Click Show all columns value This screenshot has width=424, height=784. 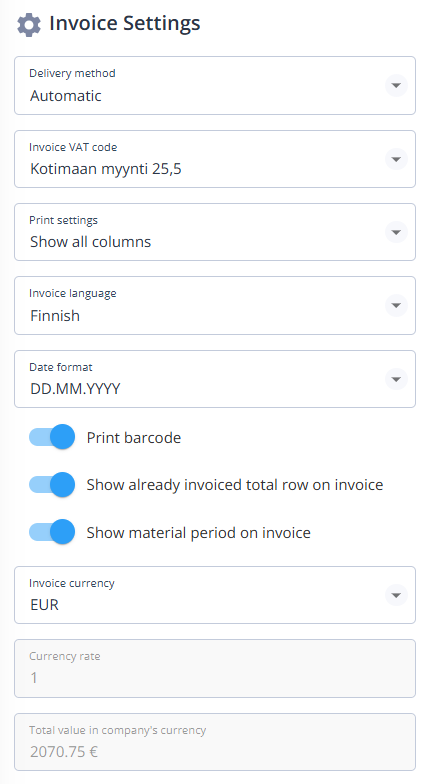(x=90, y=242)
